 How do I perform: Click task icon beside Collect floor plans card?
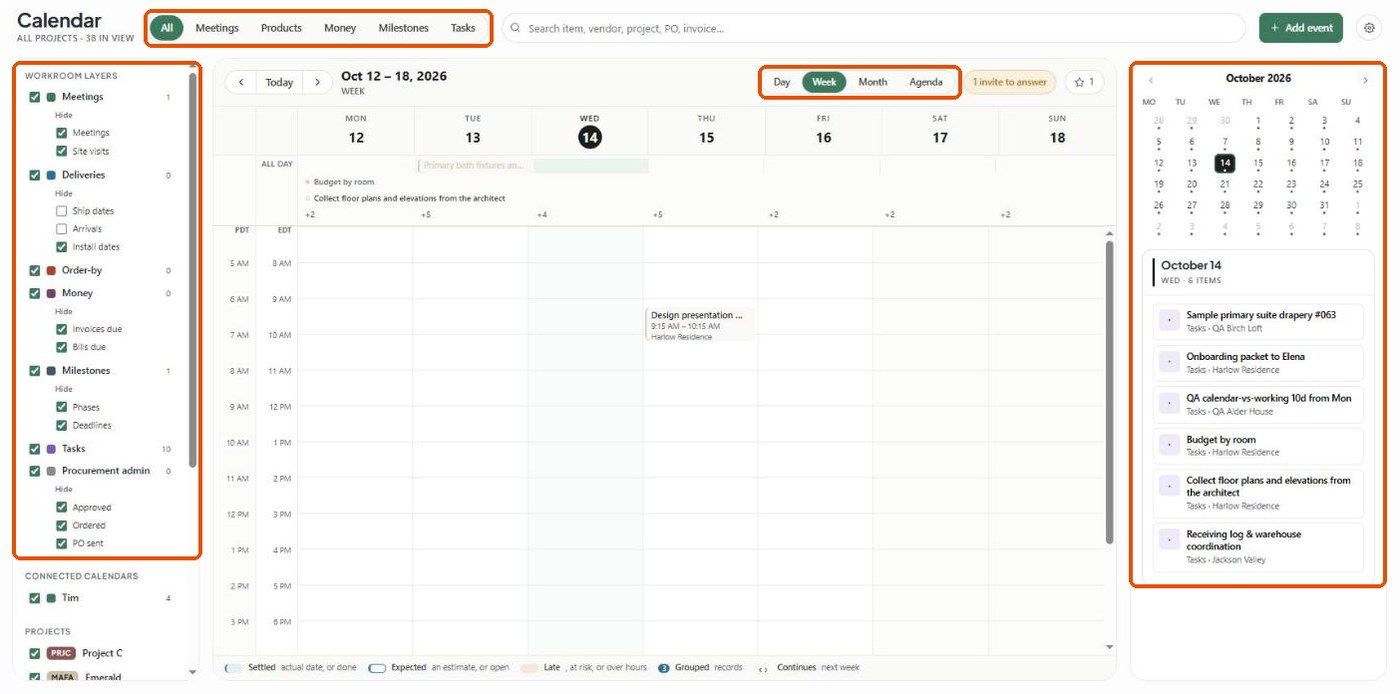pos(1168,486)
